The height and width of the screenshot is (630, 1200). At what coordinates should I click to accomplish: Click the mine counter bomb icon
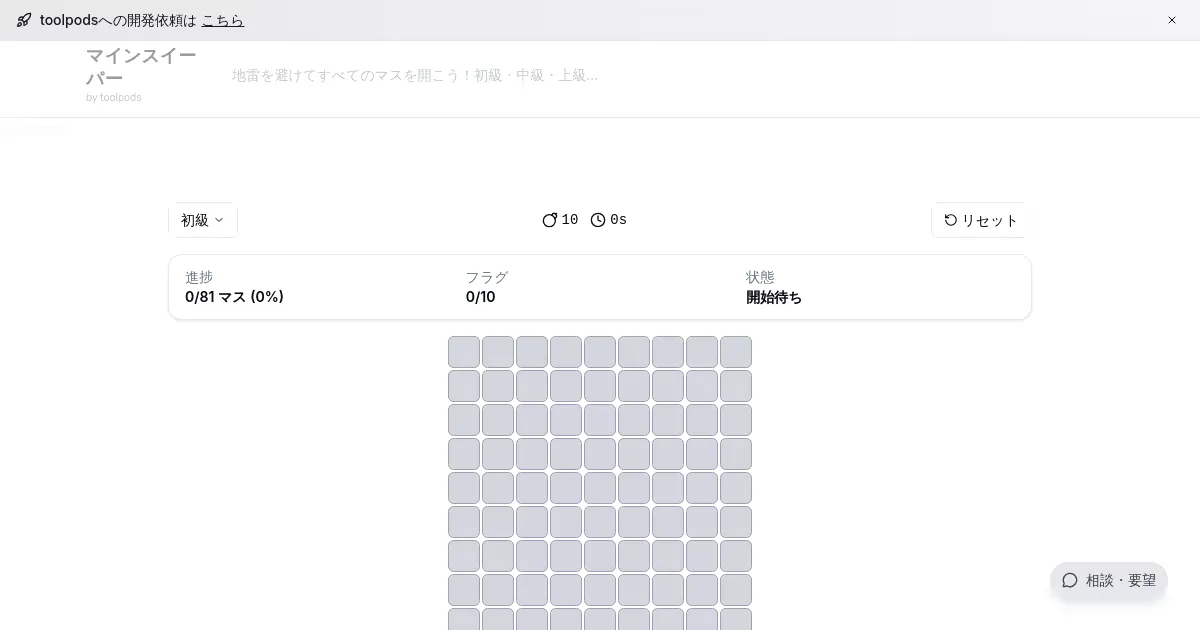(549, 220)
